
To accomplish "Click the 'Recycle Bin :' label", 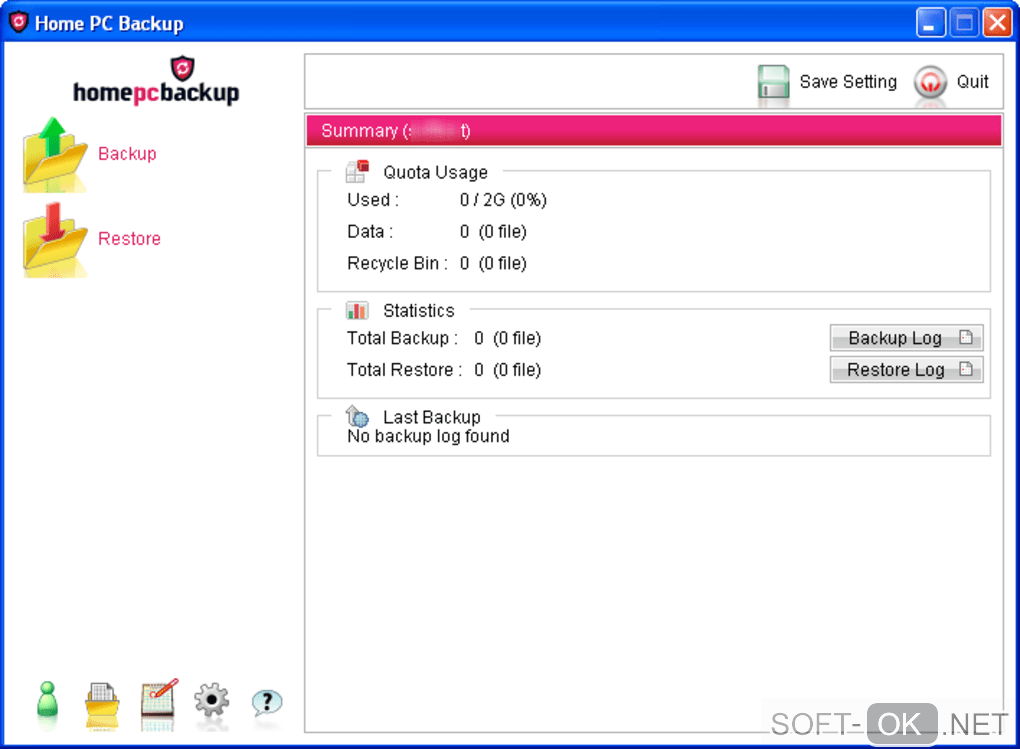I will point(397,263).
